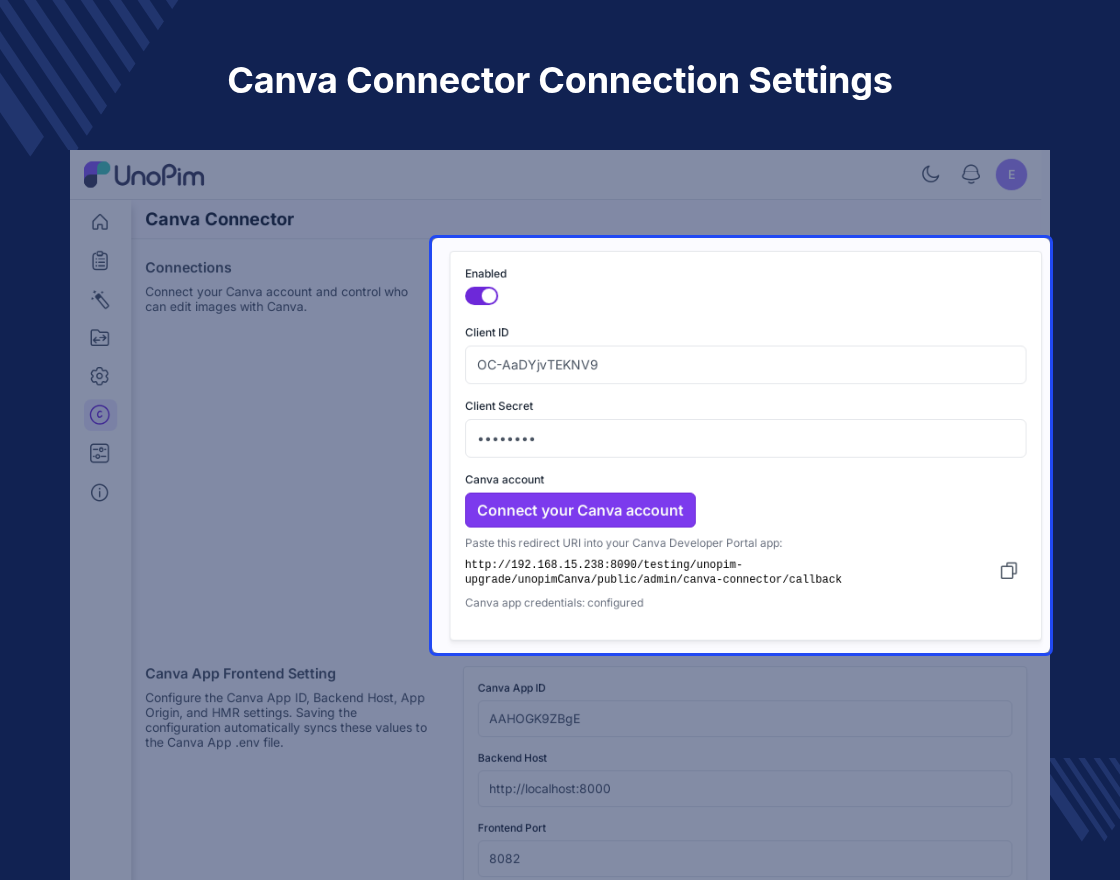Click the Enabled label
This screenshot has height=880, width=1120.
click(x=486, y=274)
